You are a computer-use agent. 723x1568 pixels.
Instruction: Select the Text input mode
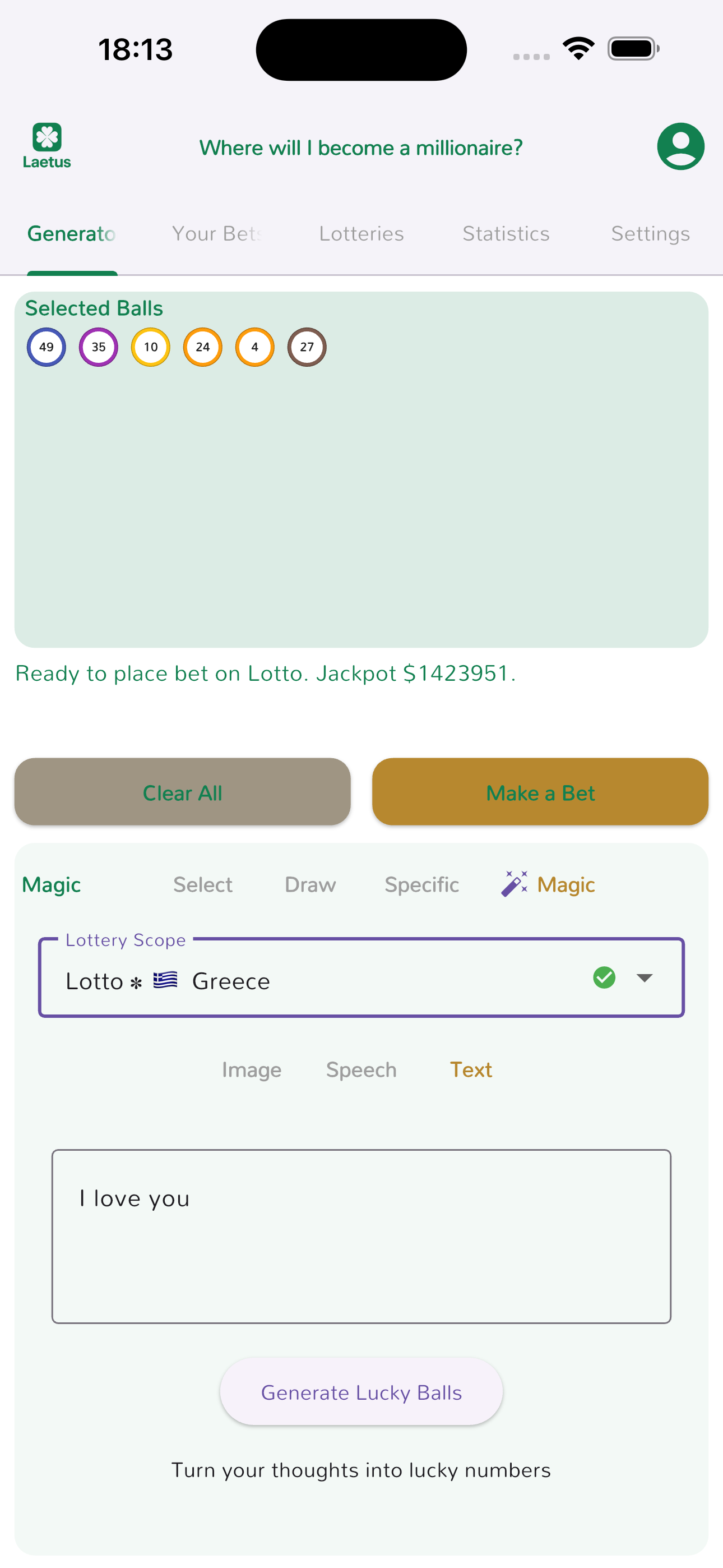point(470,1069)
